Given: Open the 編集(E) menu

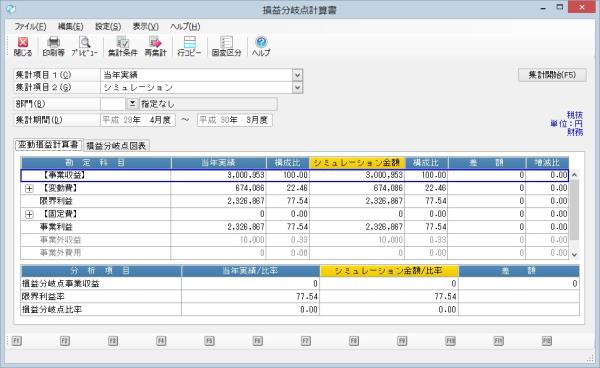Looking at the screenshot, I should pos(70,26).
